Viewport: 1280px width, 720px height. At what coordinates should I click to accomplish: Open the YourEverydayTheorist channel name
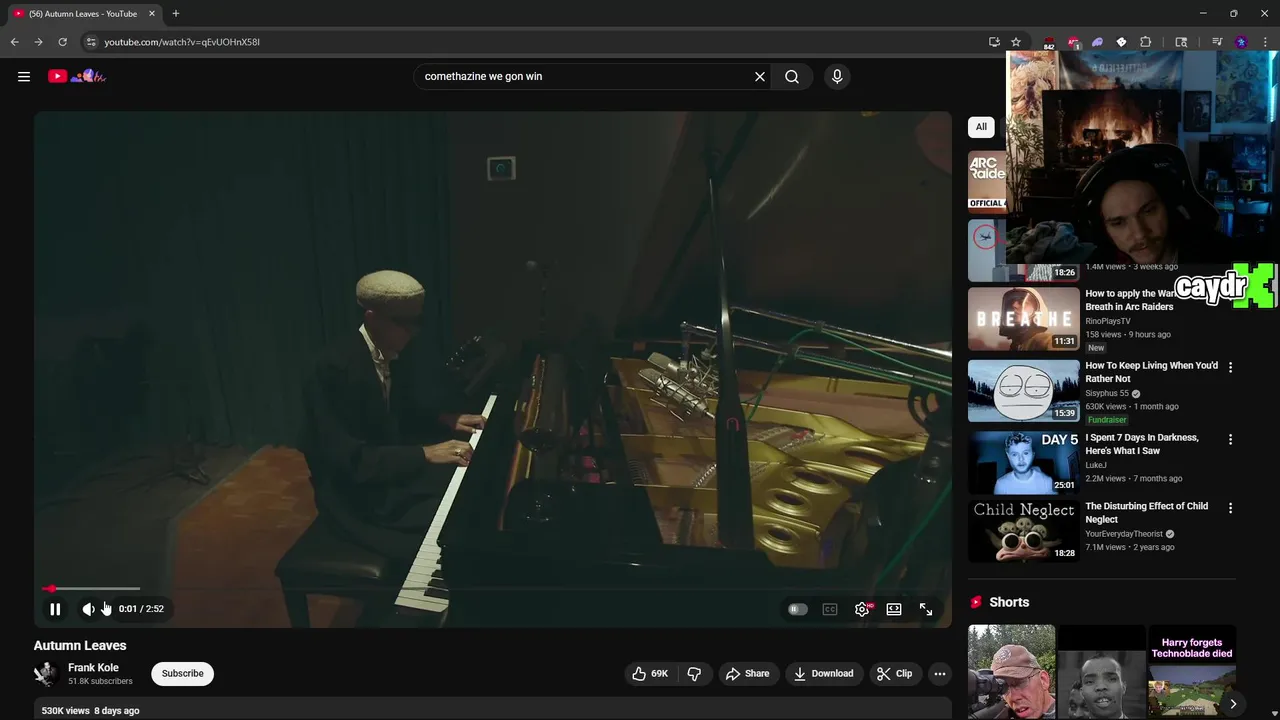click(x=1124, y=534)
